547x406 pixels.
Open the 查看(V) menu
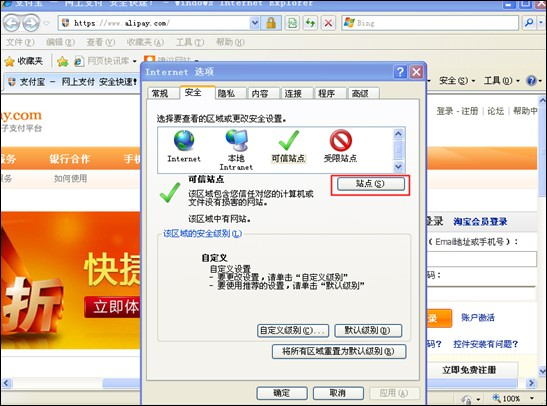[x=100, y=42]
